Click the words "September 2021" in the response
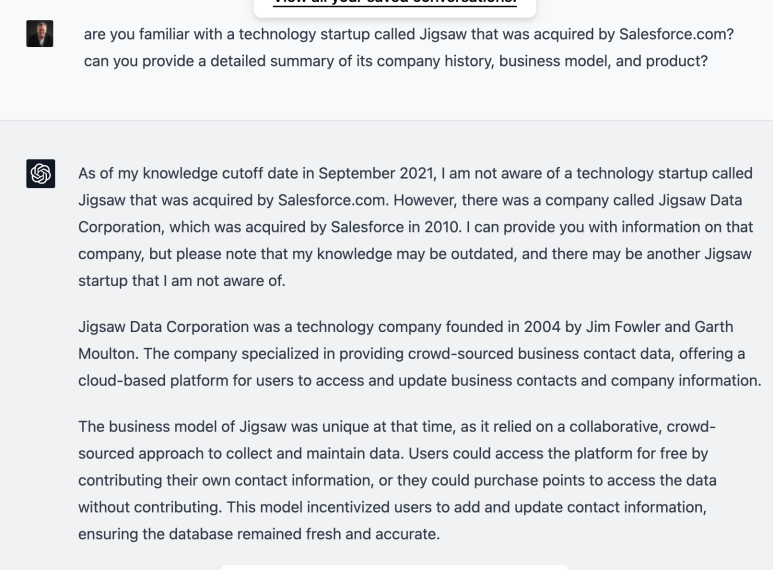The height and width of the screenshot is (570, 773). point(377,174)
